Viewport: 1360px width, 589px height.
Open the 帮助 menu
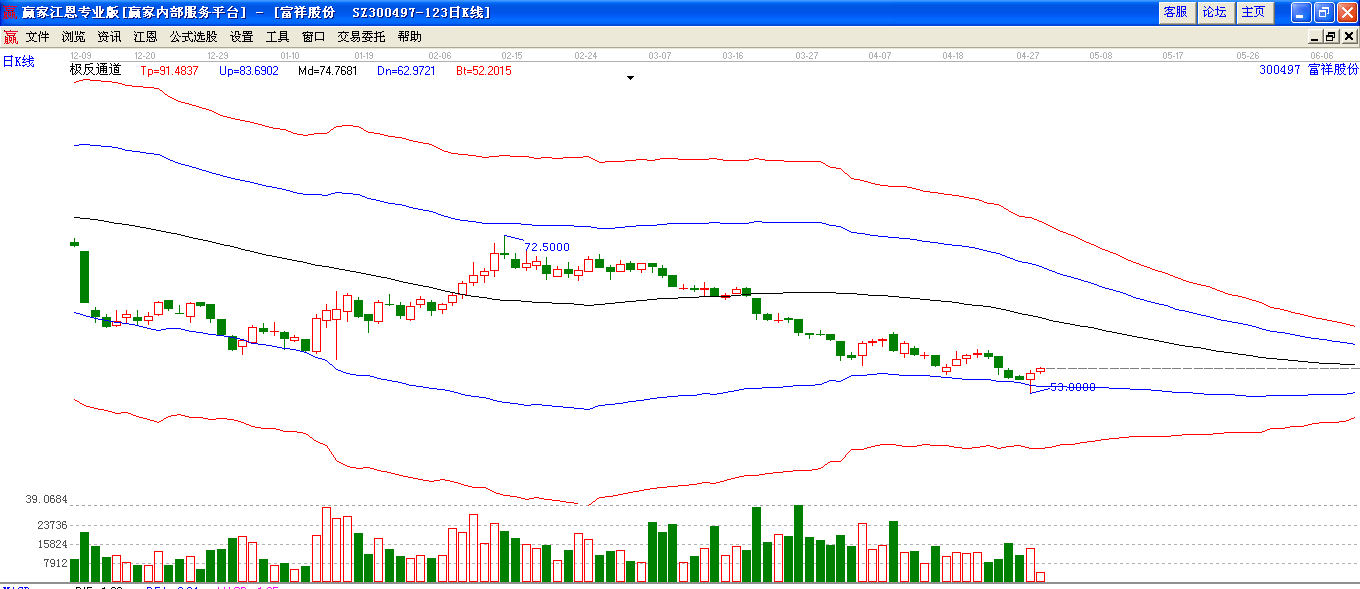410,37
